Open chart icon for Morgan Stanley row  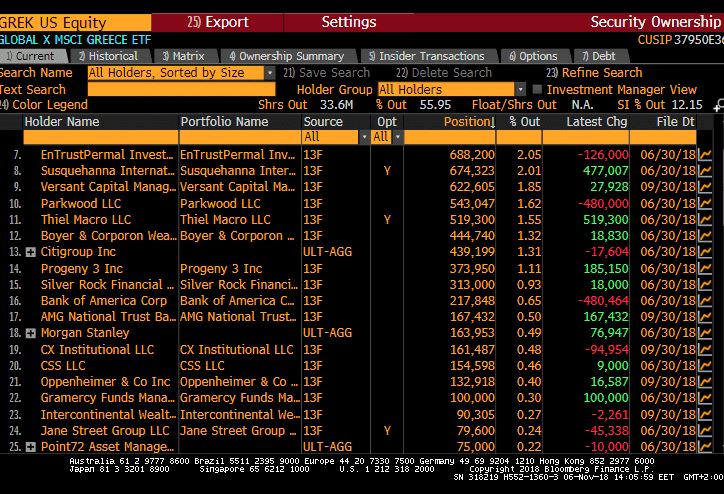[705, 333]
